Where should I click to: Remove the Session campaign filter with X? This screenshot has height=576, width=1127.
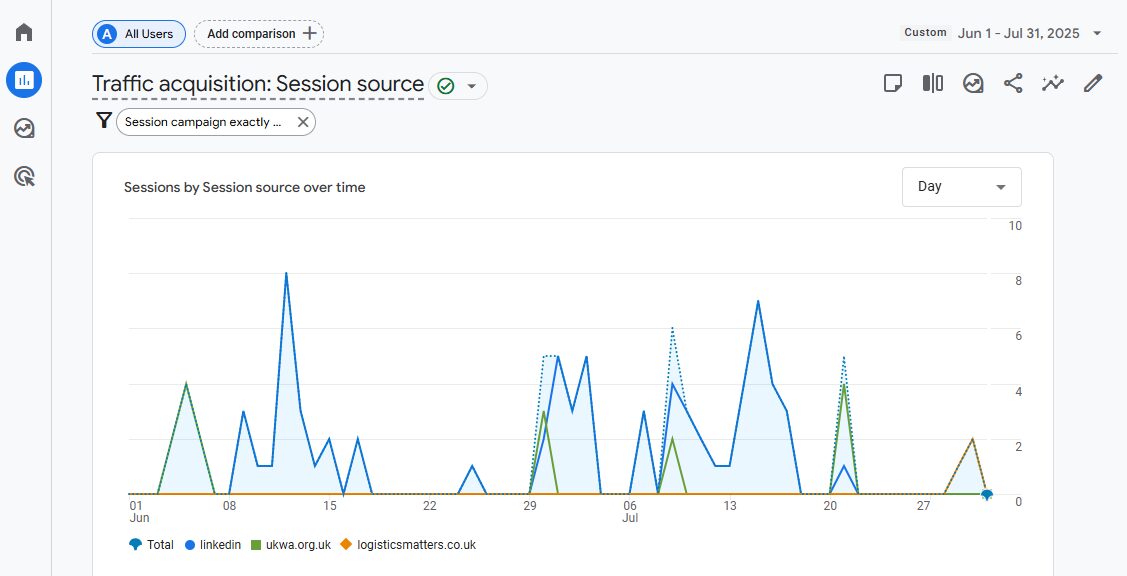303,122
